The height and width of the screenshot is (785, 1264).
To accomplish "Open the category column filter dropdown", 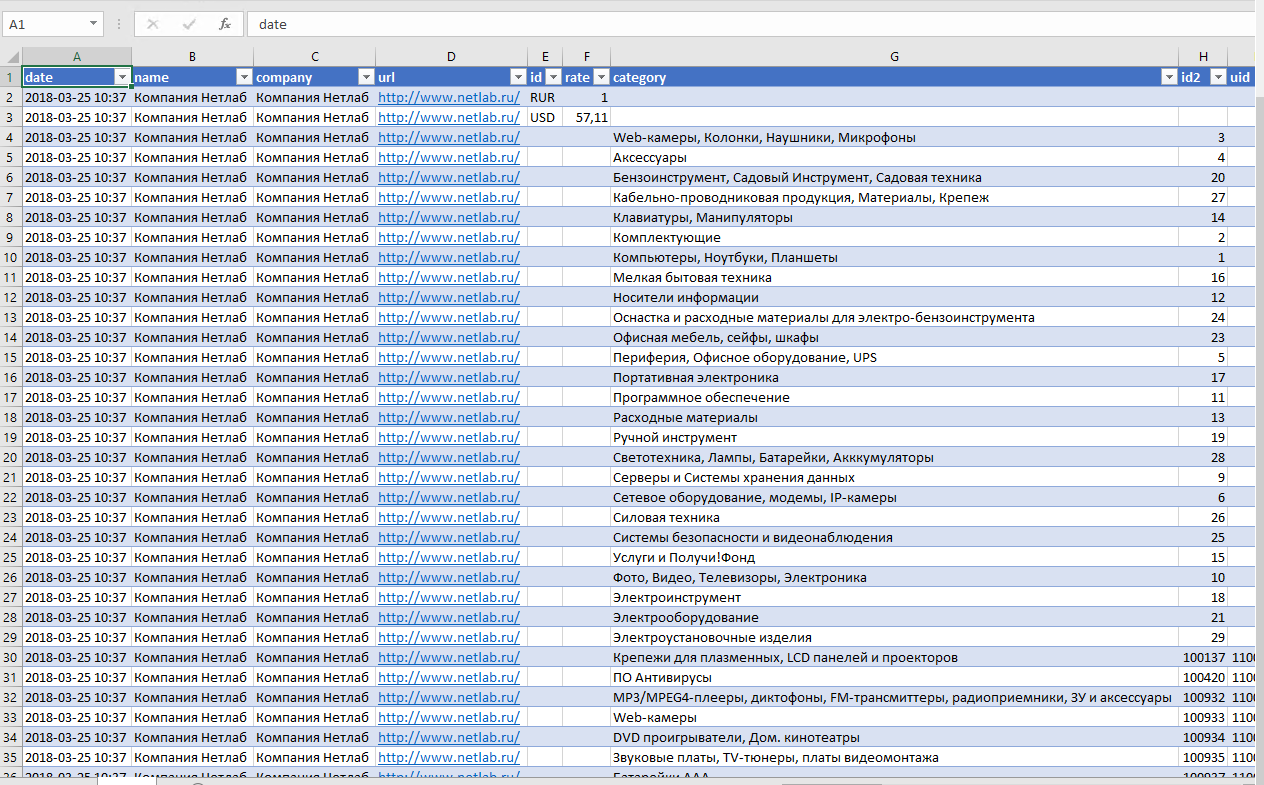I will [x=1169, y=77].
